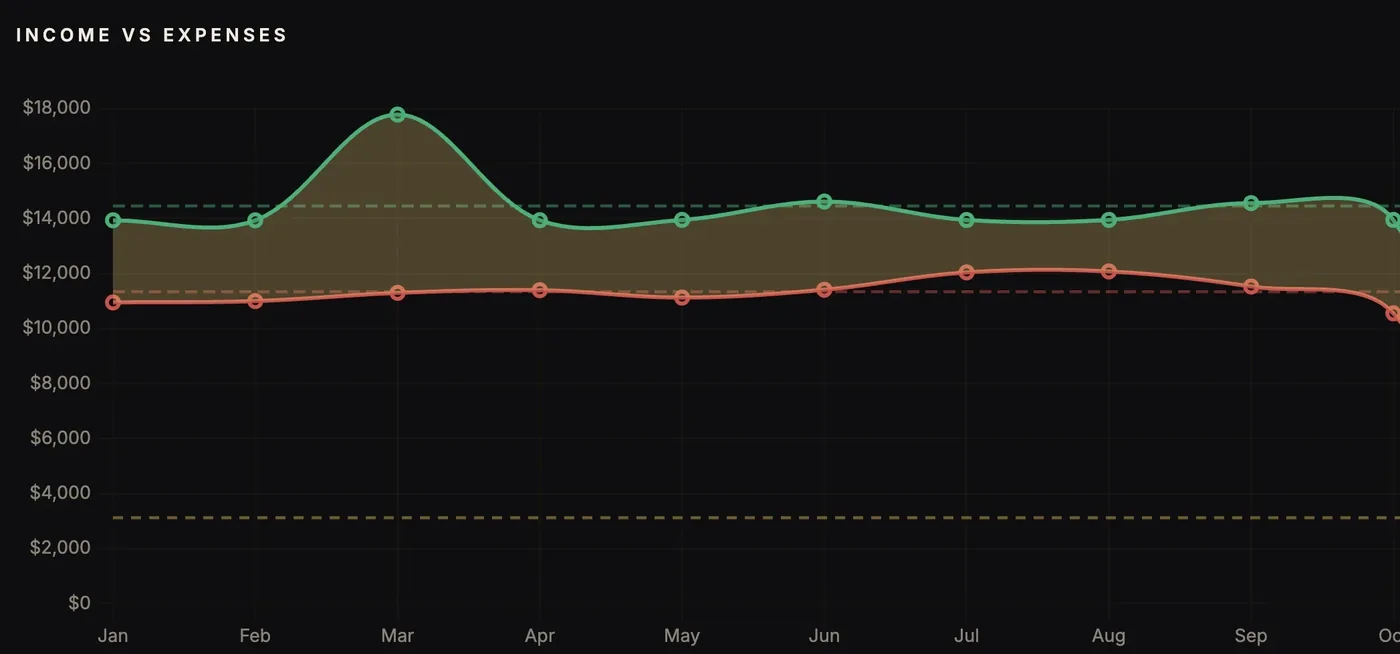Image resolution: width=1400 pixels, height=654 pixels.
Task: Click the $6,000 y-axis label
Action: (x=61, y=438)
